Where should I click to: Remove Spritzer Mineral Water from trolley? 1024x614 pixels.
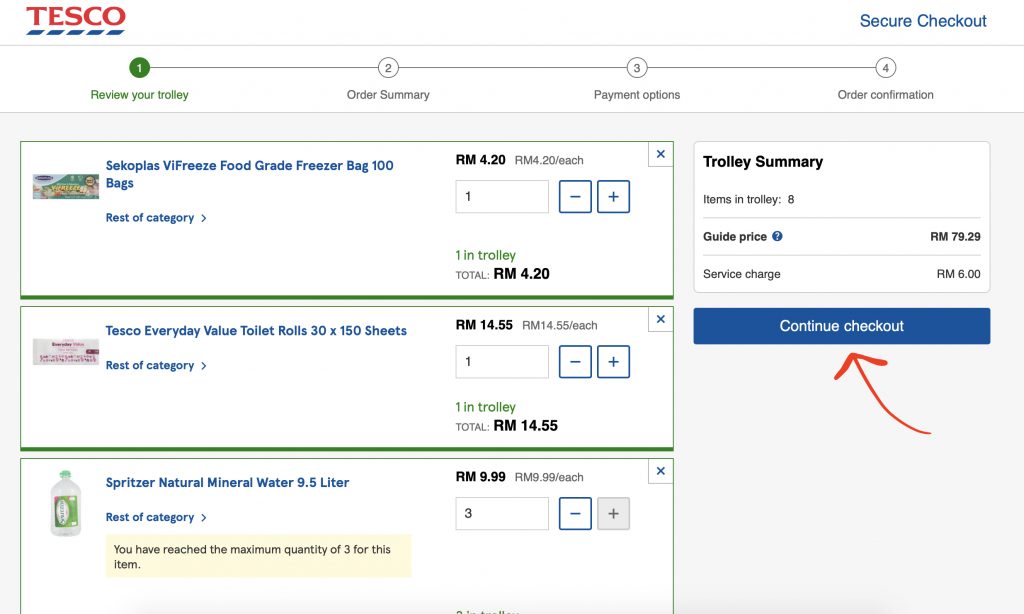(660, 471)
